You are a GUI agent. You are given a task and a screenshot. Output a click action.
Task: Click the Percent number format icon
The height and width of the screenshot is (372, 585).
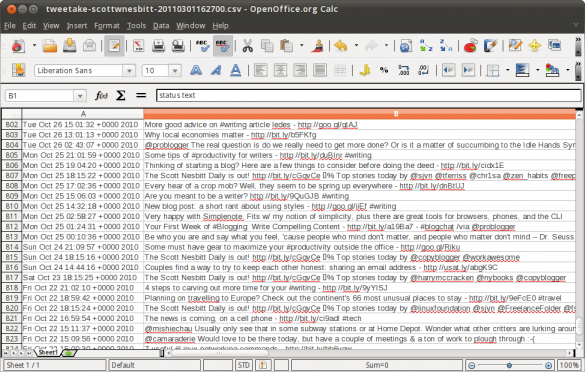[x=384, y=71]
